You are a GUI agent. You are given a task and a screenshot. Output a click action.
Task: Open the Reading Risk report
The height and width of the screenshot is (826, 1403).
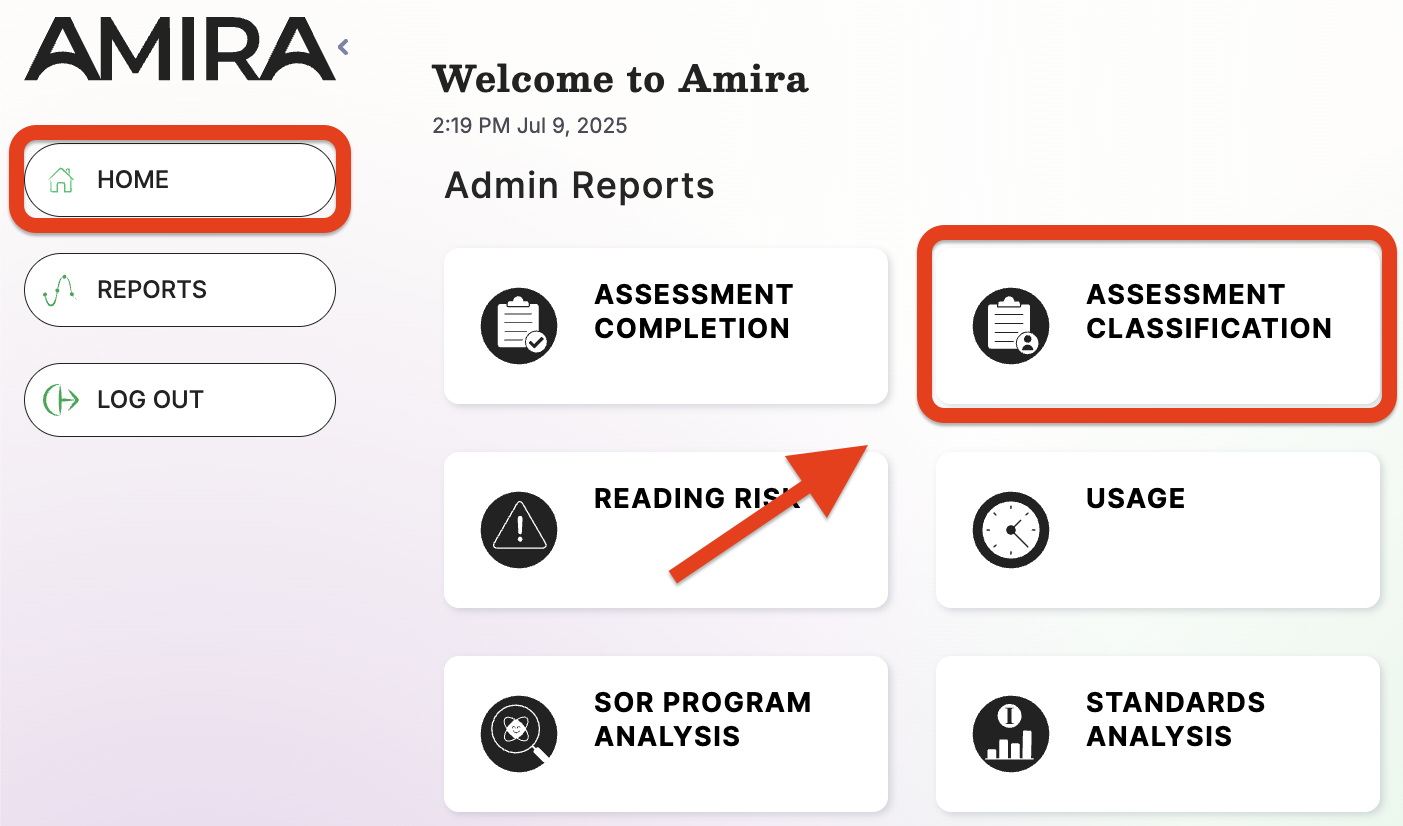665,530
